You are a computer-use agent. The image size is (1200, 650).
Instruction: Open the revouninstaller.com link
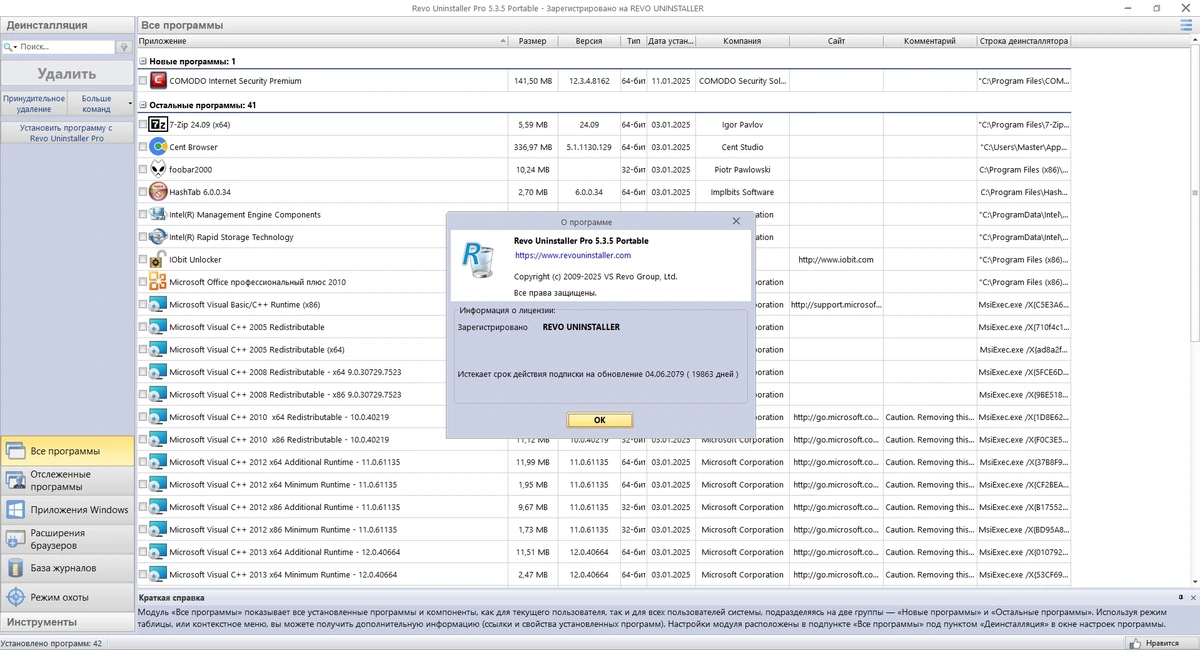[x=573, y=256]
